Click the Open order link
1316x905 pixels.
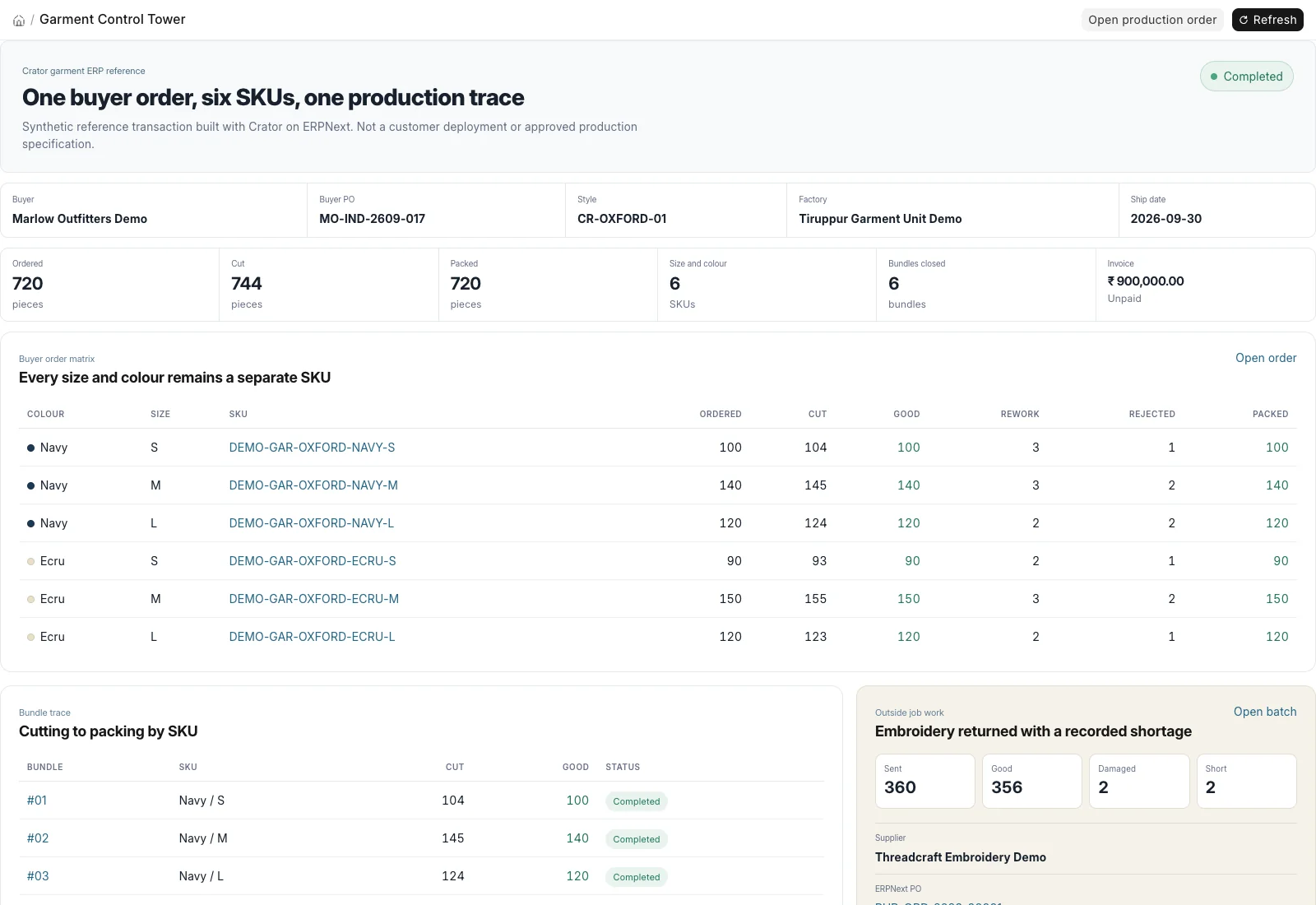1266,358
